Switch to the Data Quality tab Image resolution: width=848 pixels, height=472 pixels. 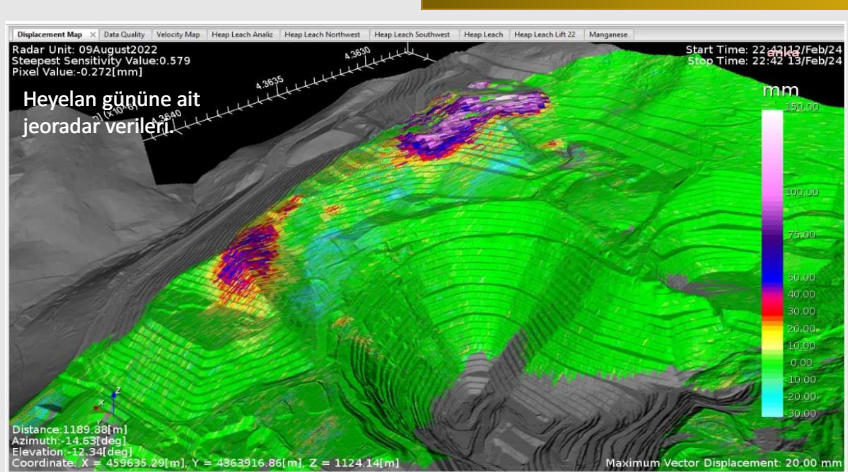coord(125,35)
